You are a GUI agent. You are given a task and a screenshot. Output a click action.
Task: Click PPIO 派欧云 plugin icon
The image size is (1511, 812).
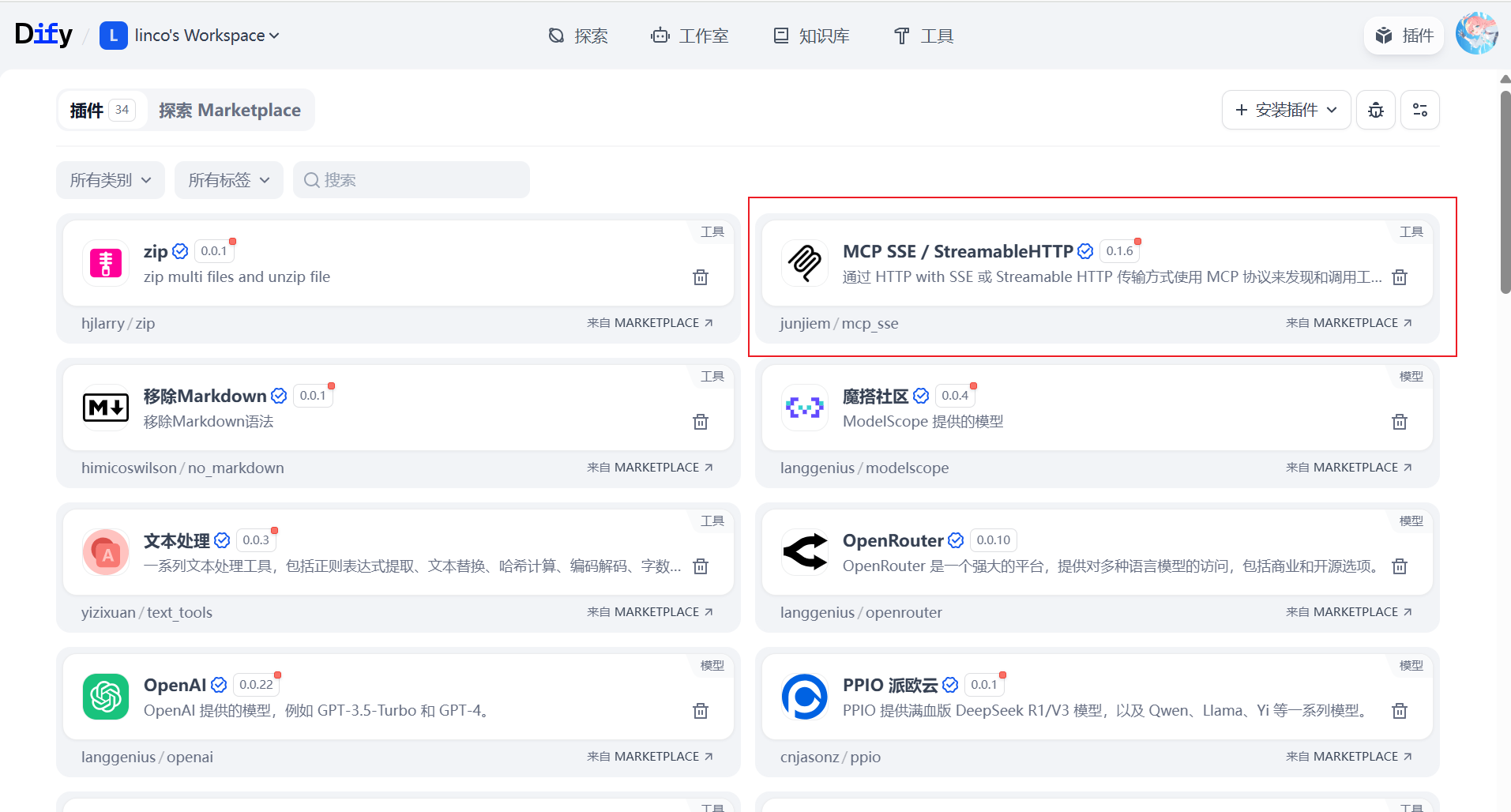click(805, 697)
